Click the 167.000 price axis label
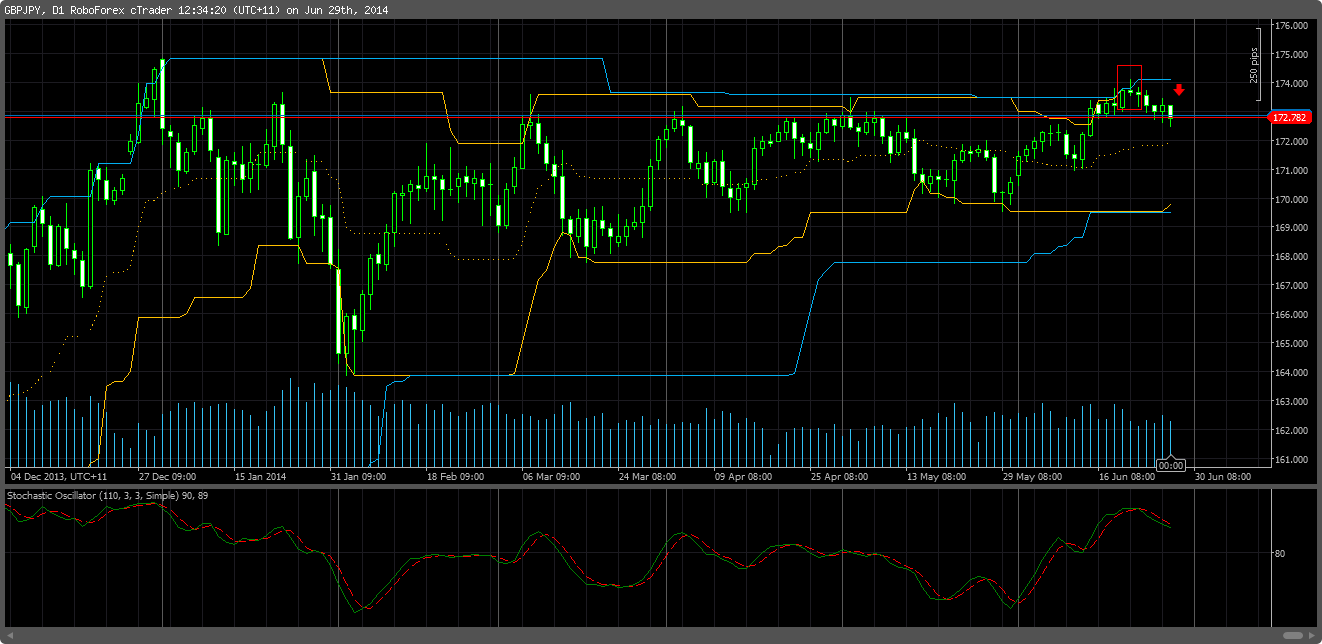 point(1290,285)
